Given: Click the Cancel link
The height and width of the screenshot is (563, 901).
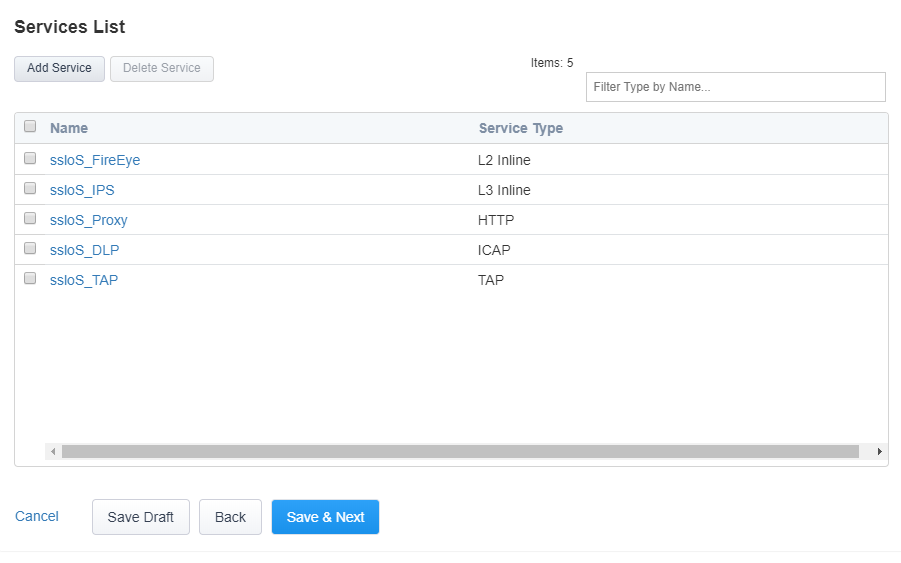Looking at the screenshot, I should tap(37, 516).
